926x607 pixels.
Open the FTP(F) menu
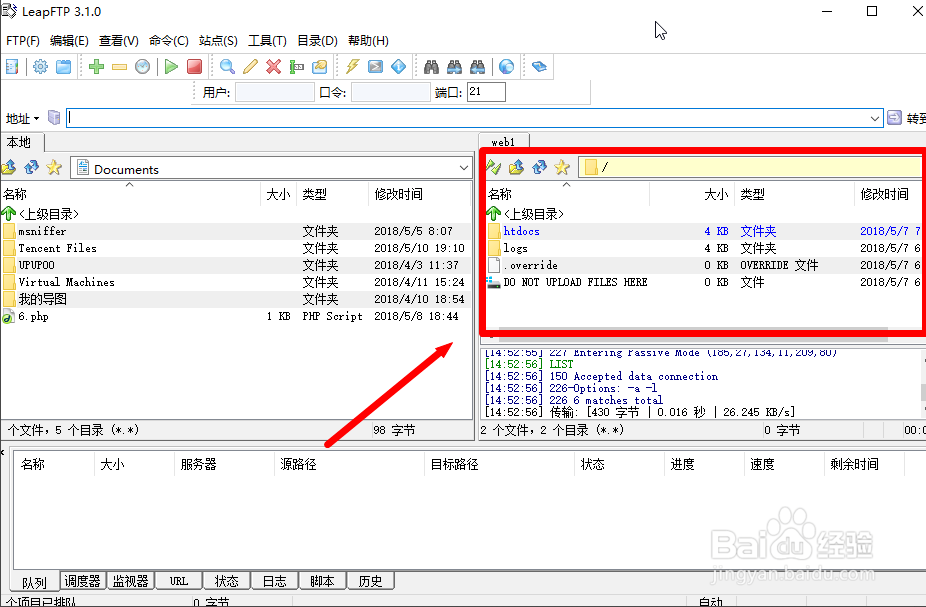click(x=22, y=41)
